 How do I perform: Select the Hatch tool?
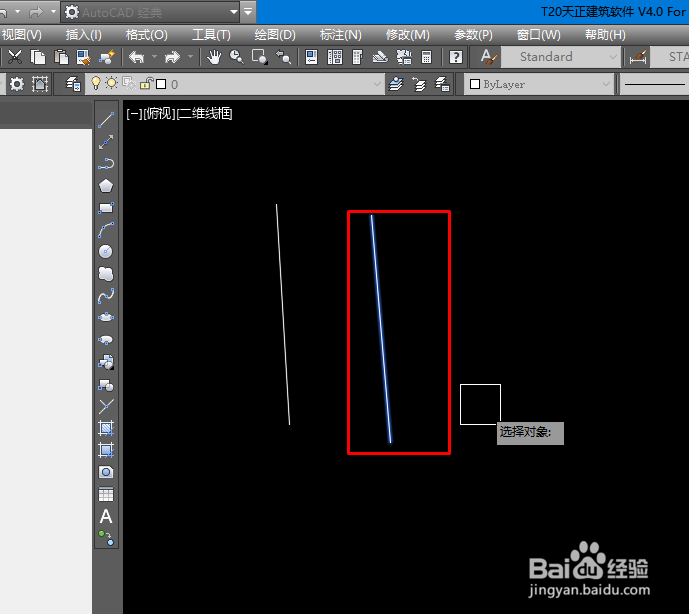(106, 428)
